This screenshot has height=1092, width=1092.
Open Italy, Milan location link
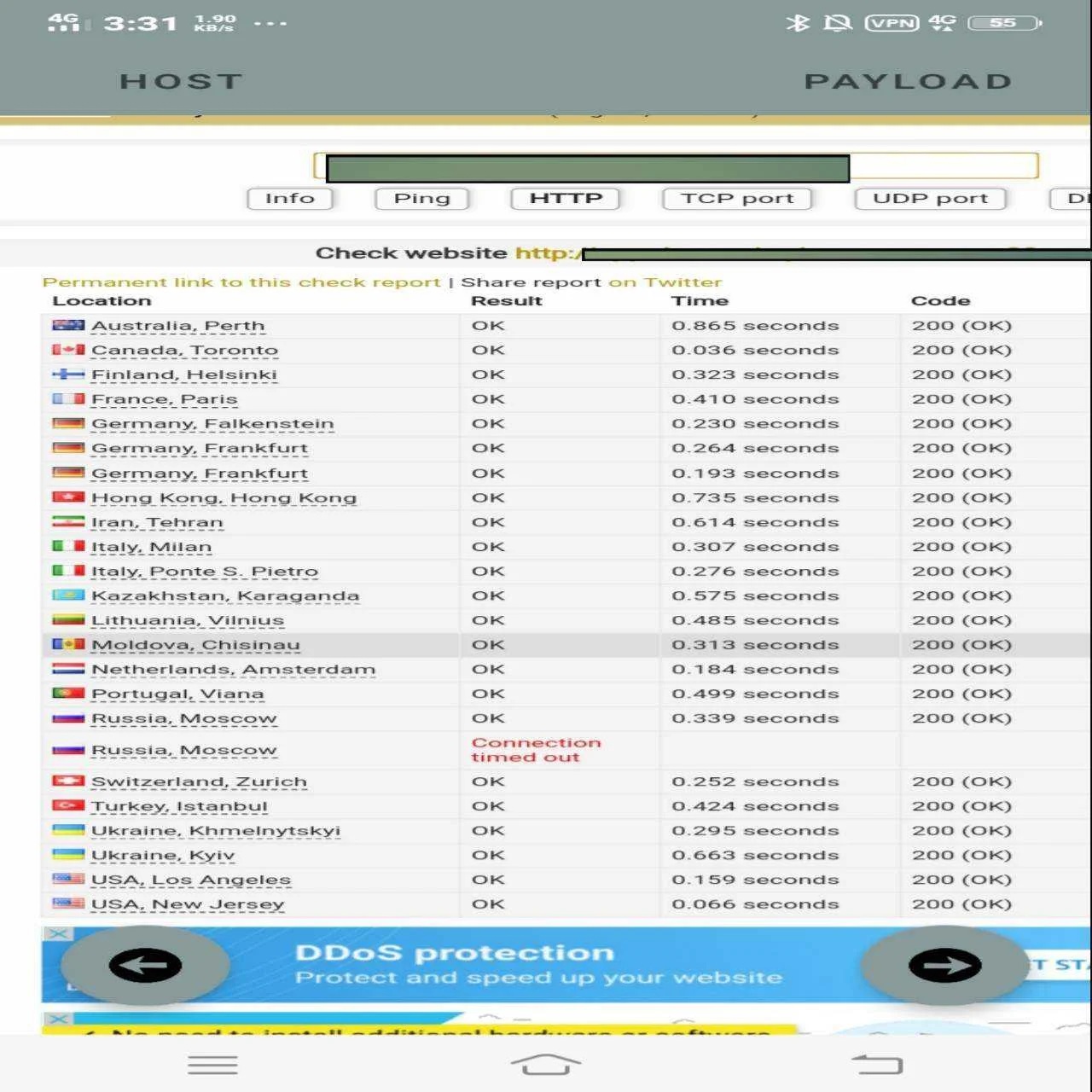pyautogui.click(x=151, y=547)
